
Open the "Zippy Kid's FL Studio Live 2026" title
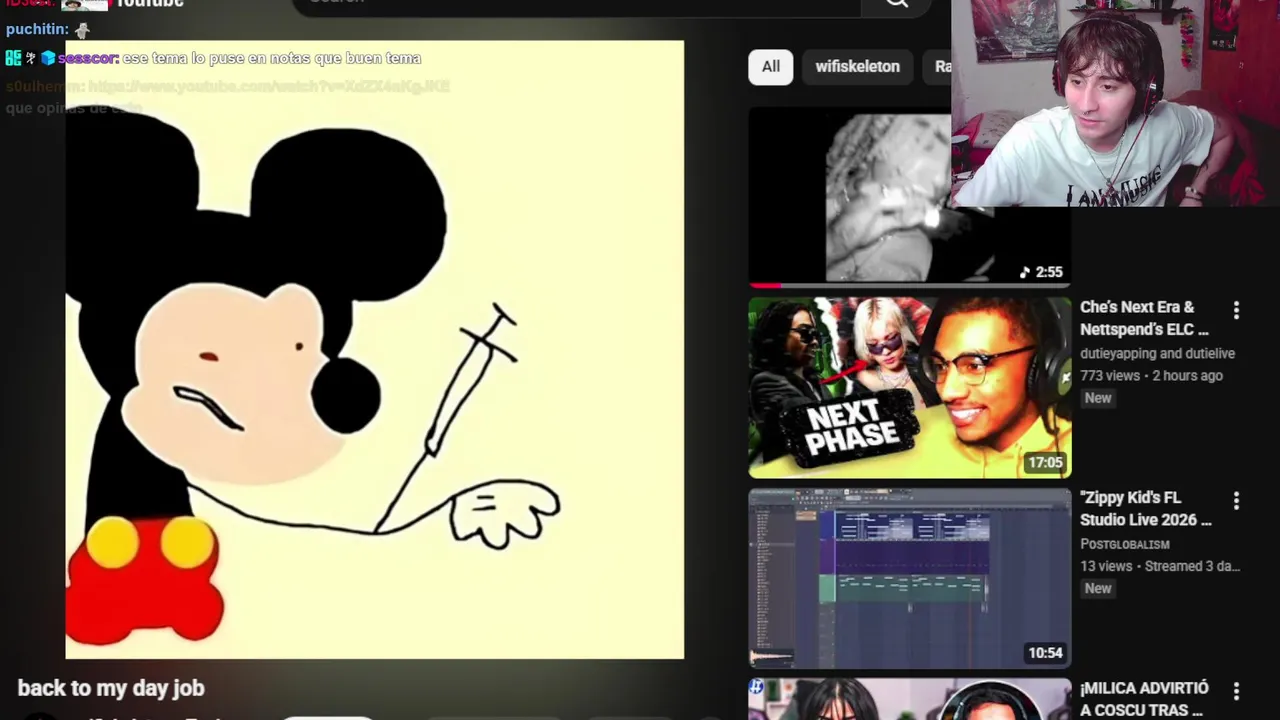[x=1146, y=508]
